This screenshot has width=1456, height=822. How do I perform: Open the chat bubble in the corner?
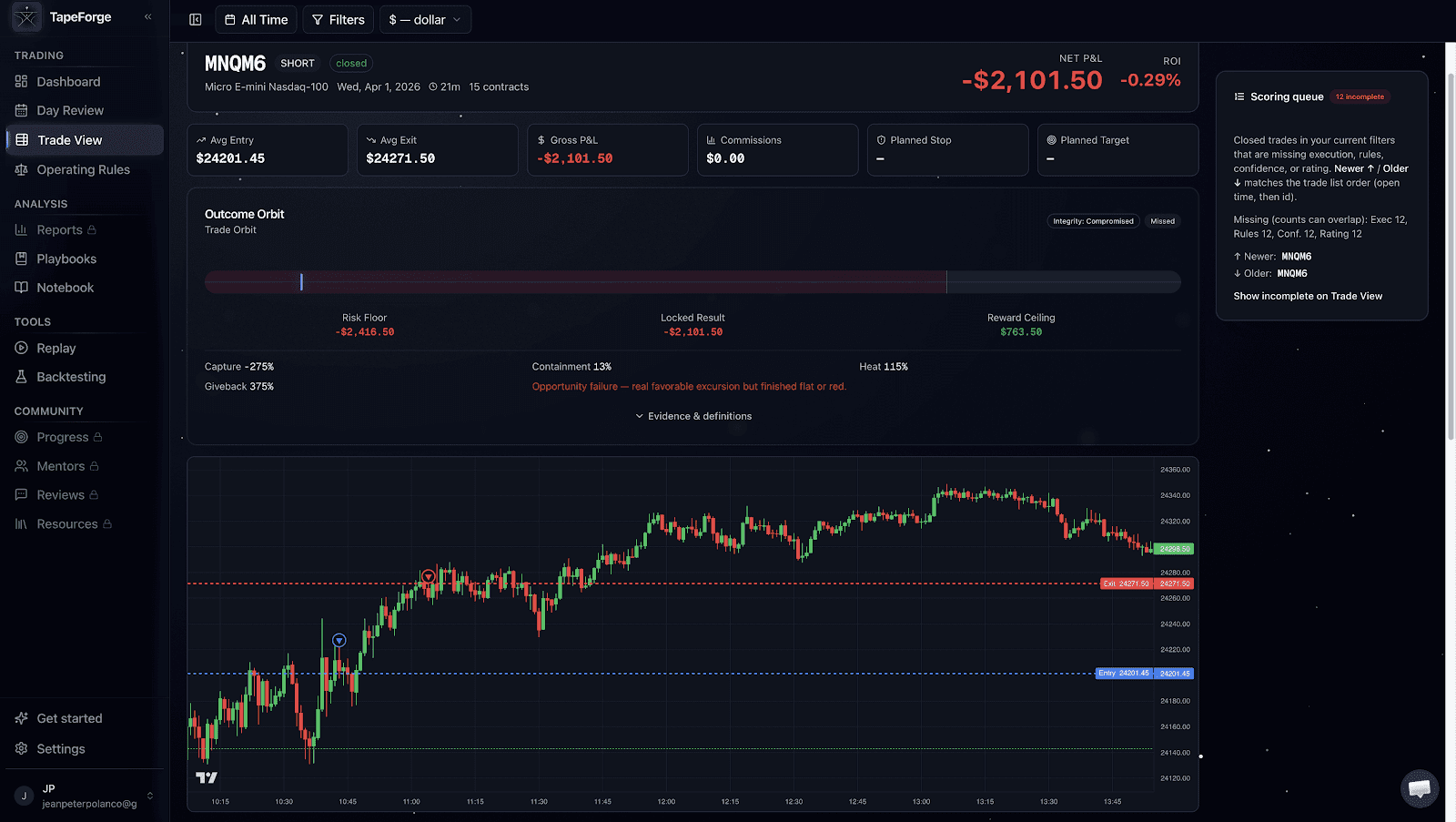(x=1420, y=789)
